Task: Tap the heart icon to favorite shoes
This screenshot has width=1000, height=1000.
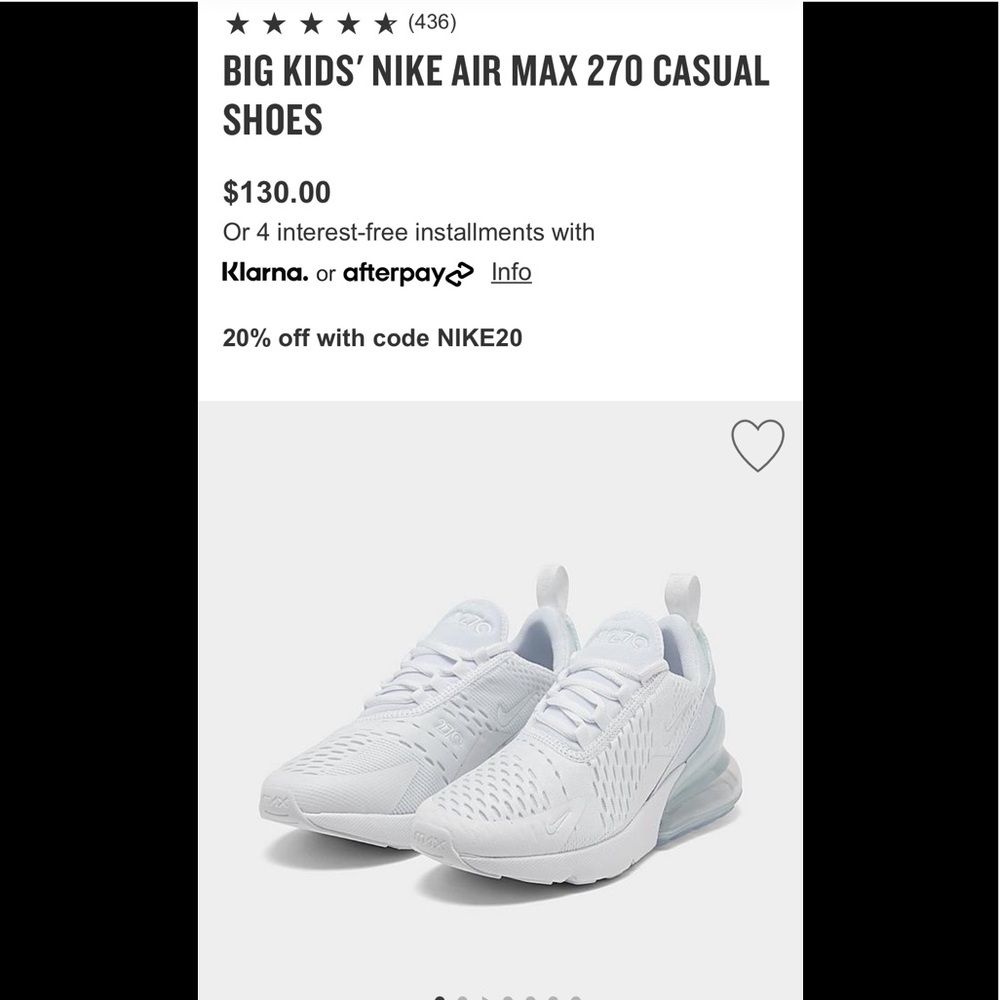Action: coord(758,445)
